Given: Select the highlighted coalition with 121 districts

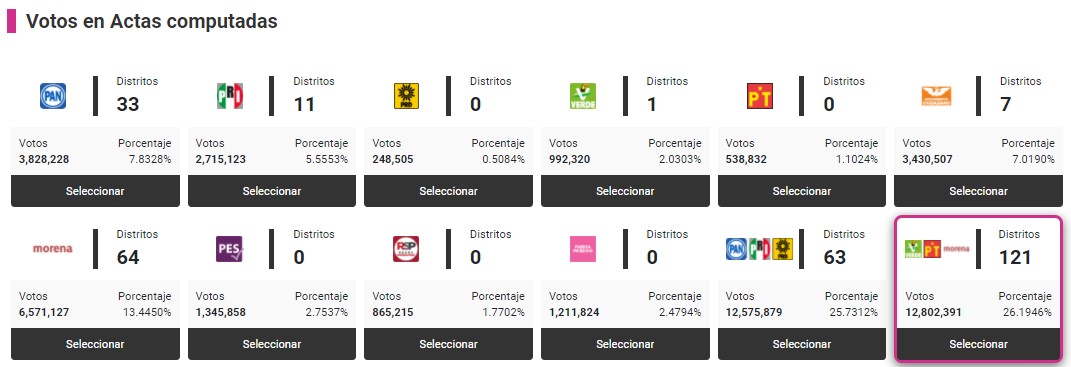Looking at the screenshot, I should tap(978, 344).
